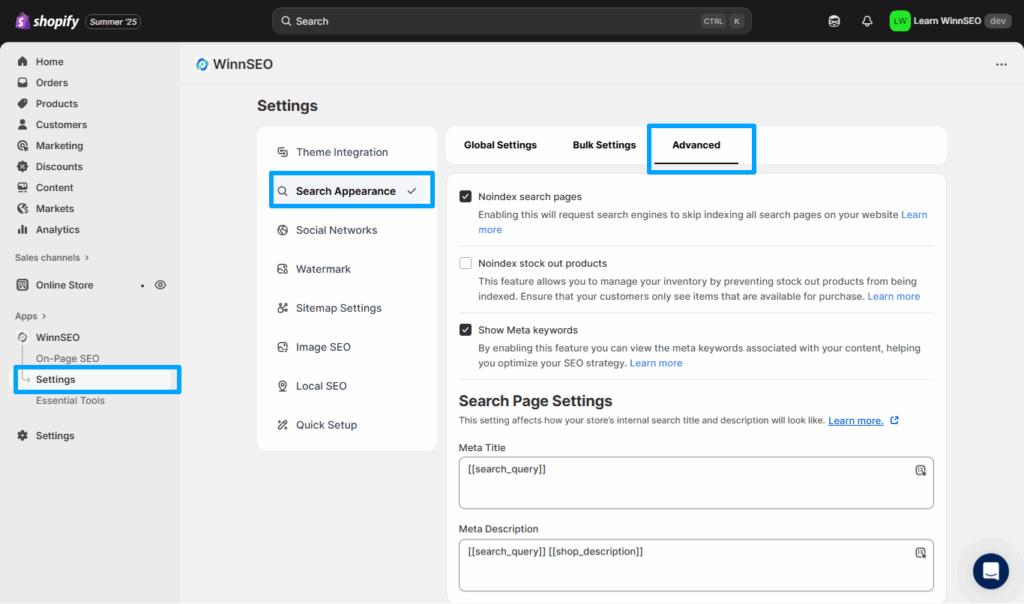Screen dimensions: 1024x604
Task: Open the chat support bubble
Action: pos(991,571)
